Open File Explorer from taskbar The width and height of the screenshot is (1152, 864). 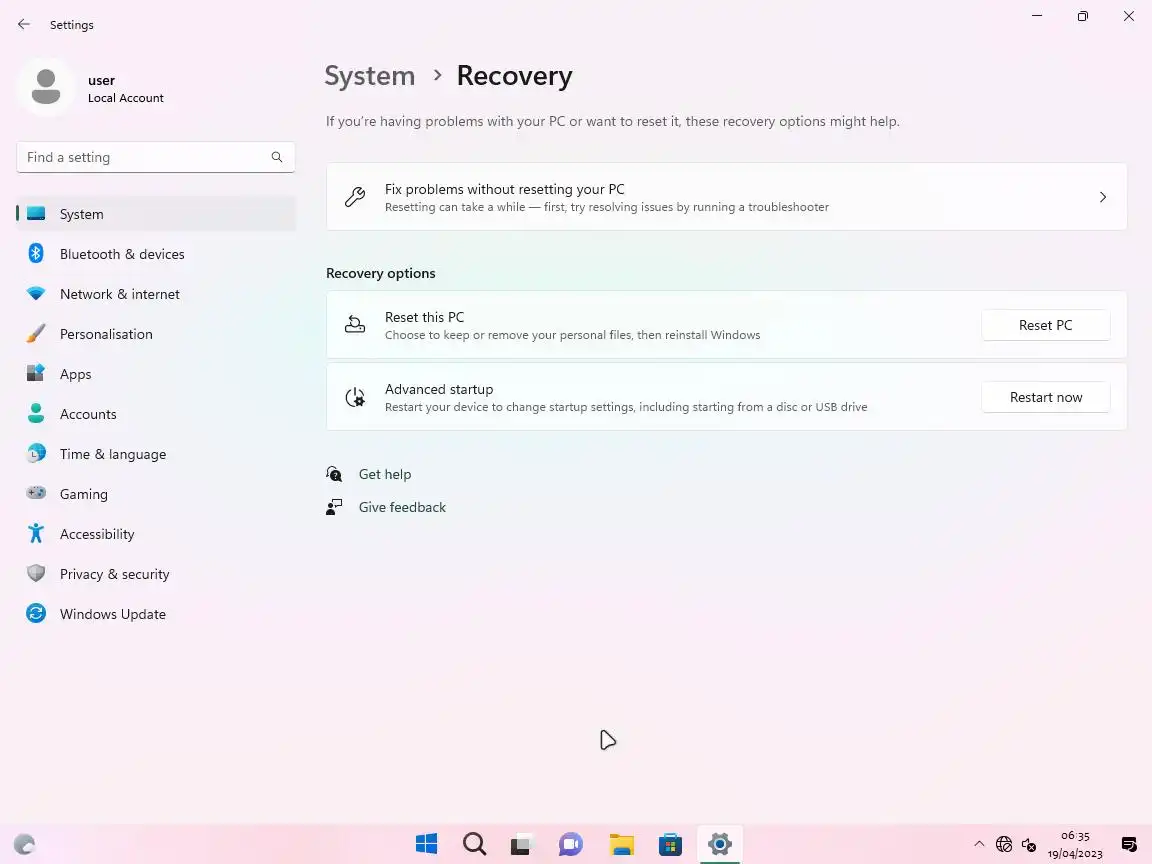[x=622, y=844]
